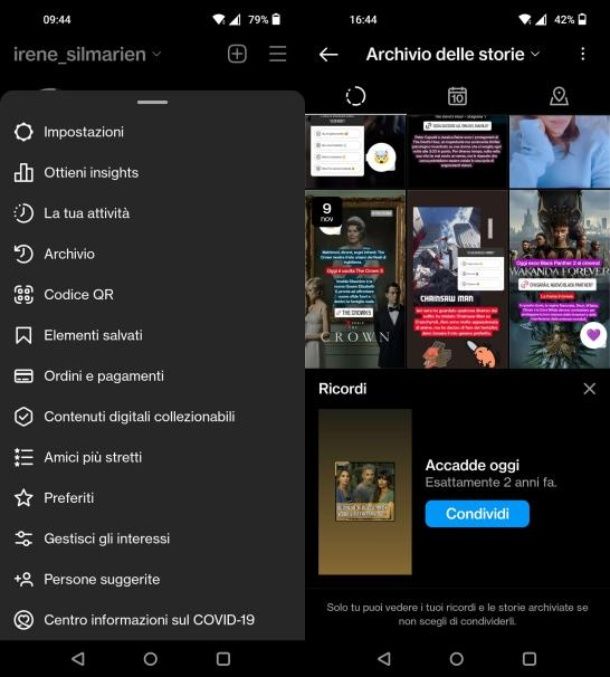Tap the create new post plus icon
This screenshot has width=610, height=677.
coord(237,54)
